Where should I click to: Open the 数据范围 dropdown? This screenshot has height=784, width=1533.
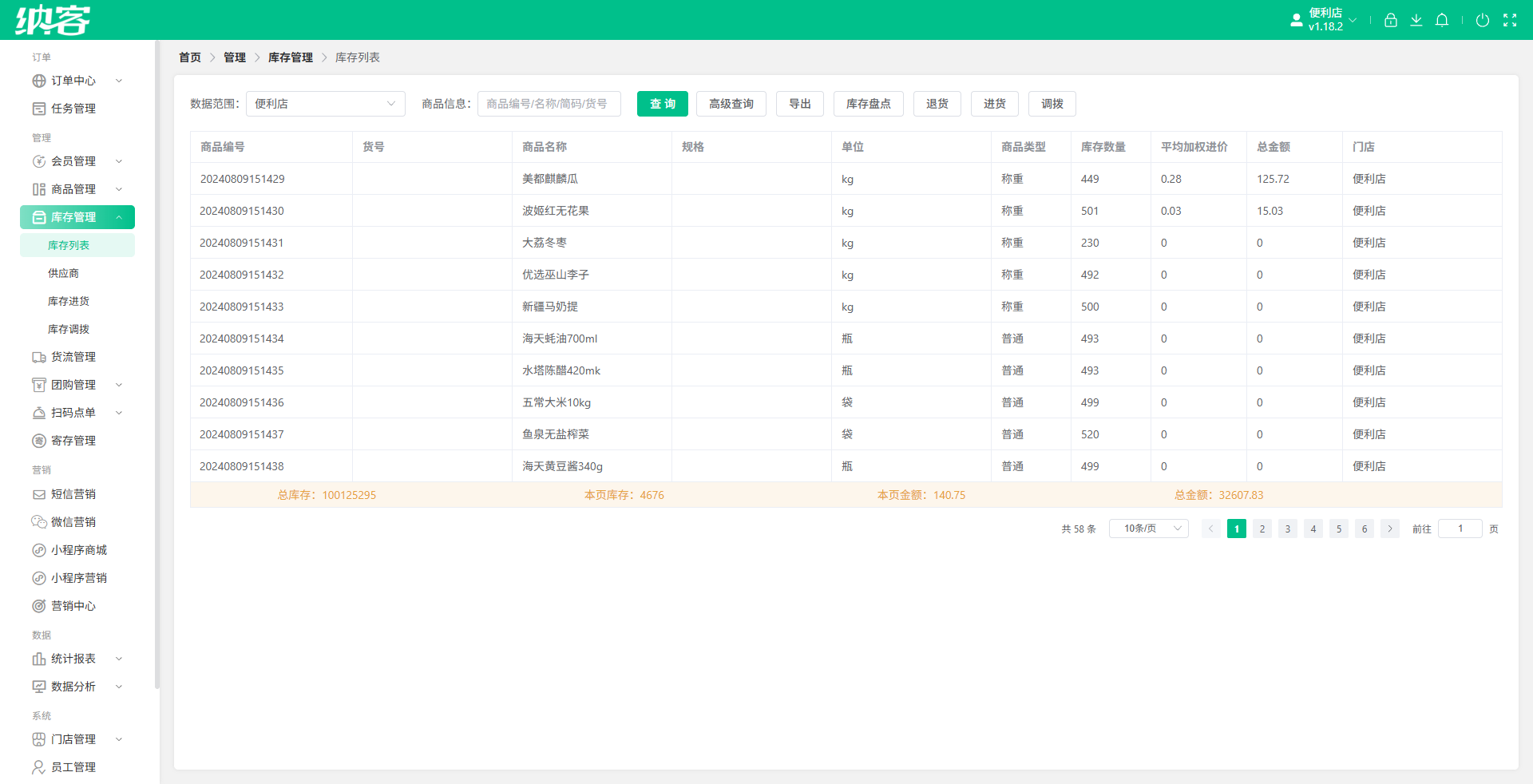coord(326,104)
